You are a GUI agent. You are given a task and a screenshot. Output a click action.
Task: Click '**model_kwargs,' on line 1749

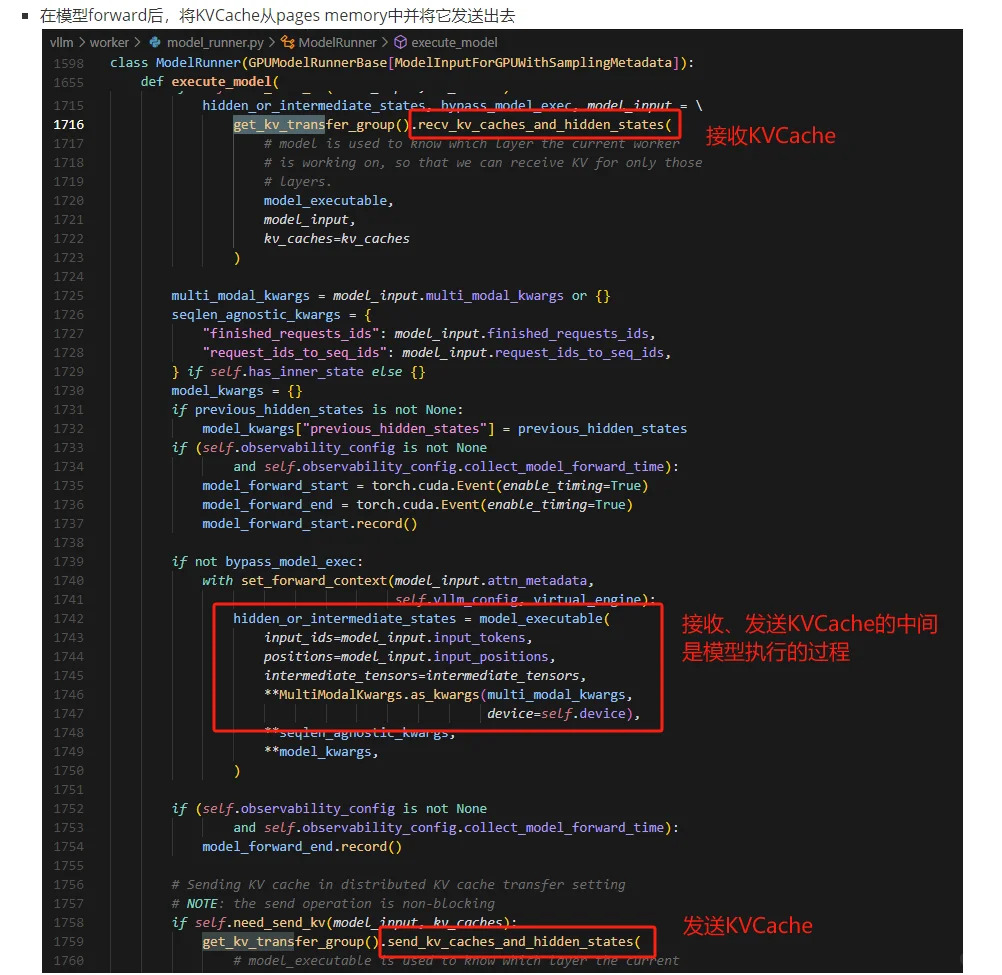321,752
